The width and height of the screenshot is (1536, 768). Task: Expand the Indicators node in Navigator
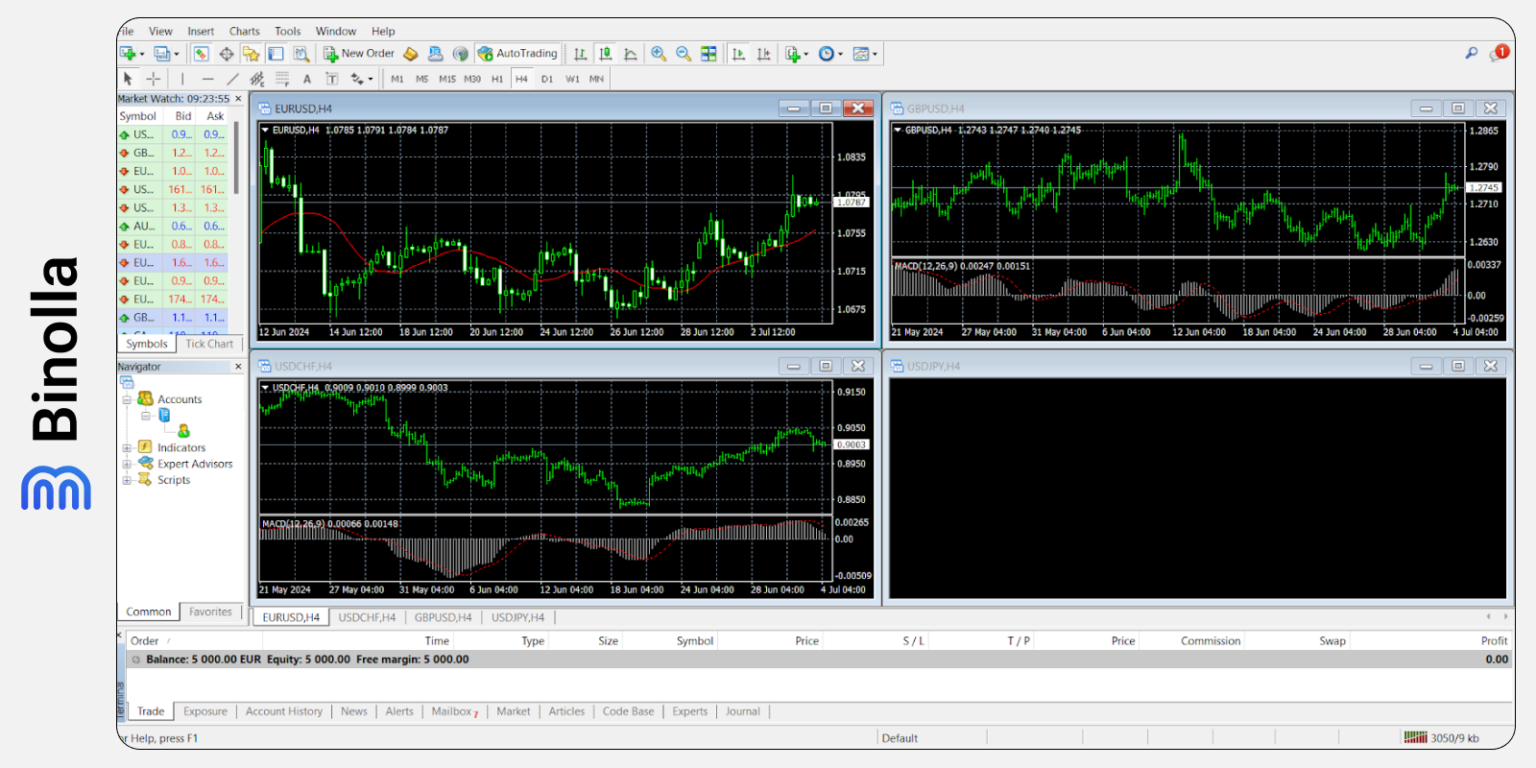point(128,447)
